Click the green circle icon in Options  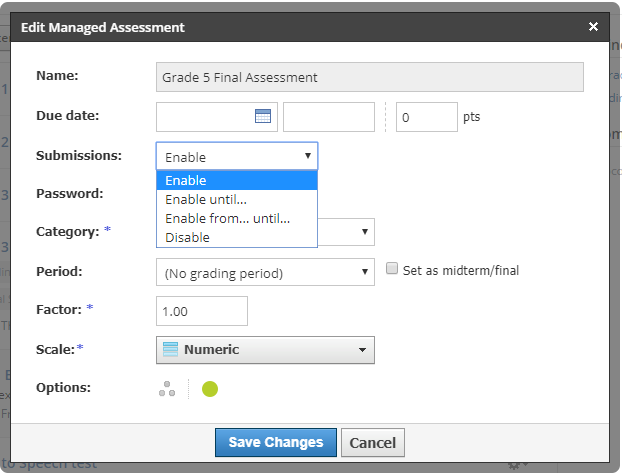[x=210, y=389]
